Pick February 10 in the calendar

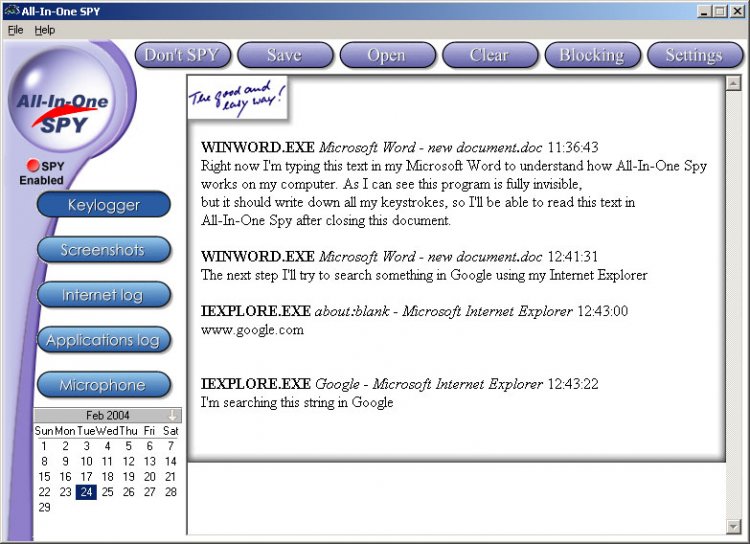[x=87, y=461]
